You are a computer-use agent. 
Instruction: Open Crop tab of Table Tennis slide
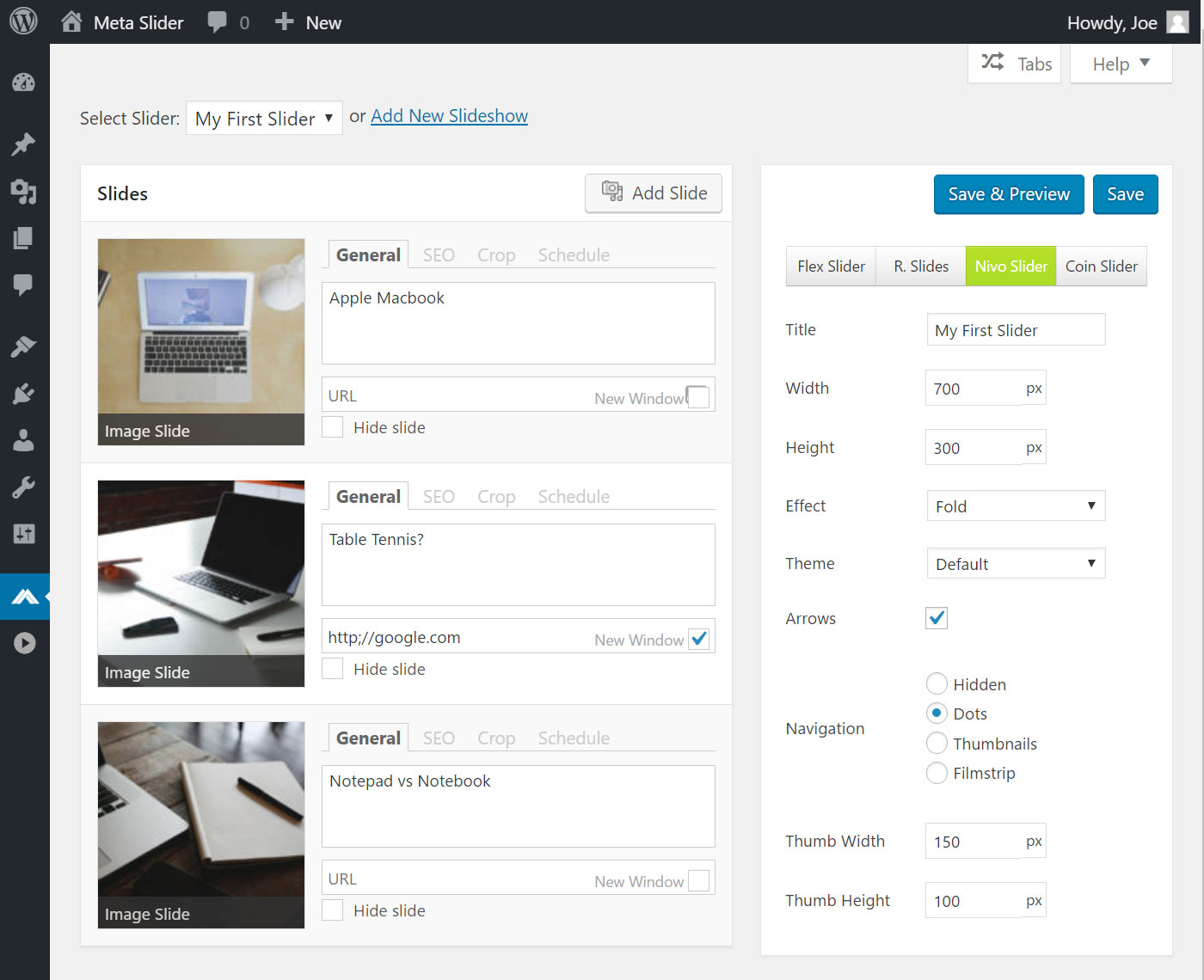pyautogui.click(x=496, y=497)
